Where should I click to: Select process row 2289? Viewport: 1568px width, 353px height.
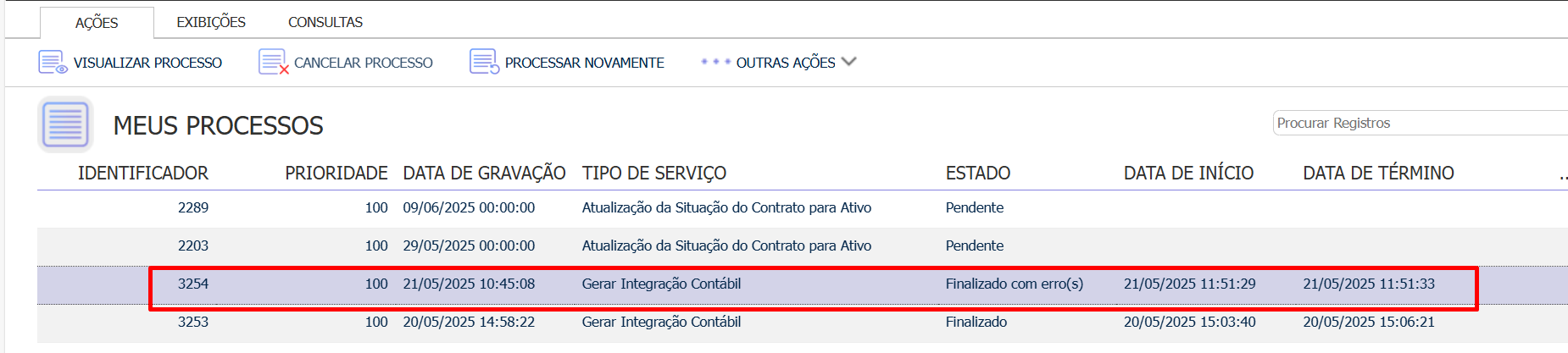pyautogui.click(x=803, y=208)
